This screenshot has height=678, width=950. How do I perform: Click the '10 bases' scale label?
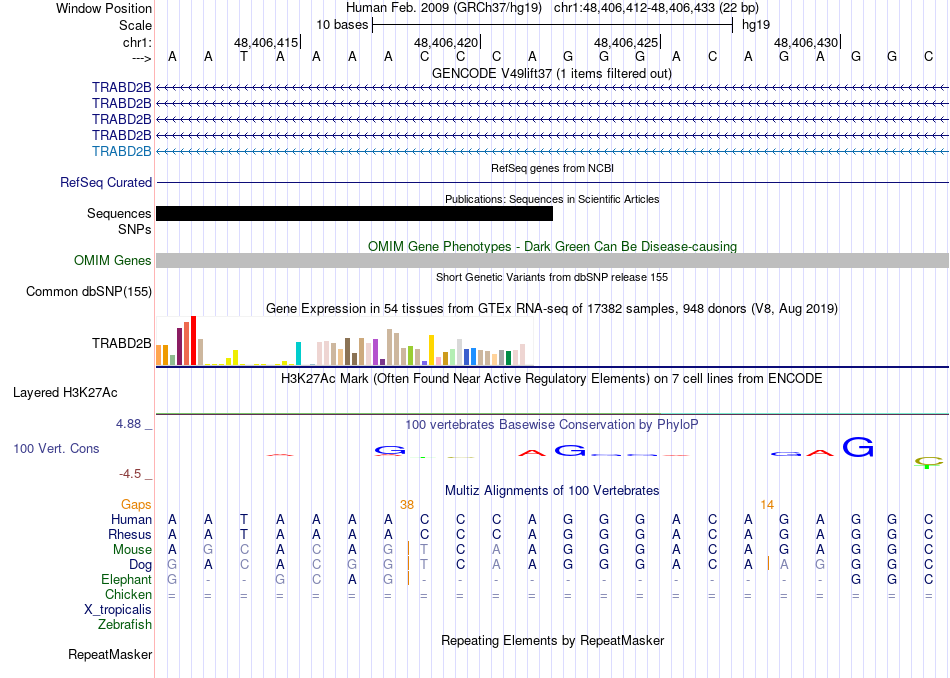[342, 25]
